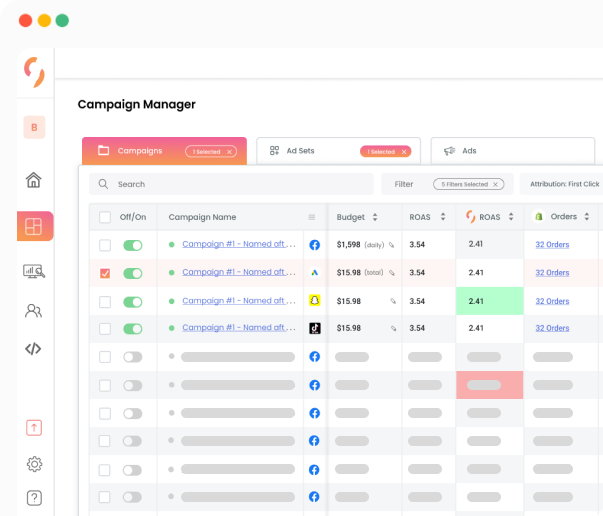Screen dimensions: 603x516
Task: Edit the $1,598 daily budget pencil
Action: (x=391, y=245)
